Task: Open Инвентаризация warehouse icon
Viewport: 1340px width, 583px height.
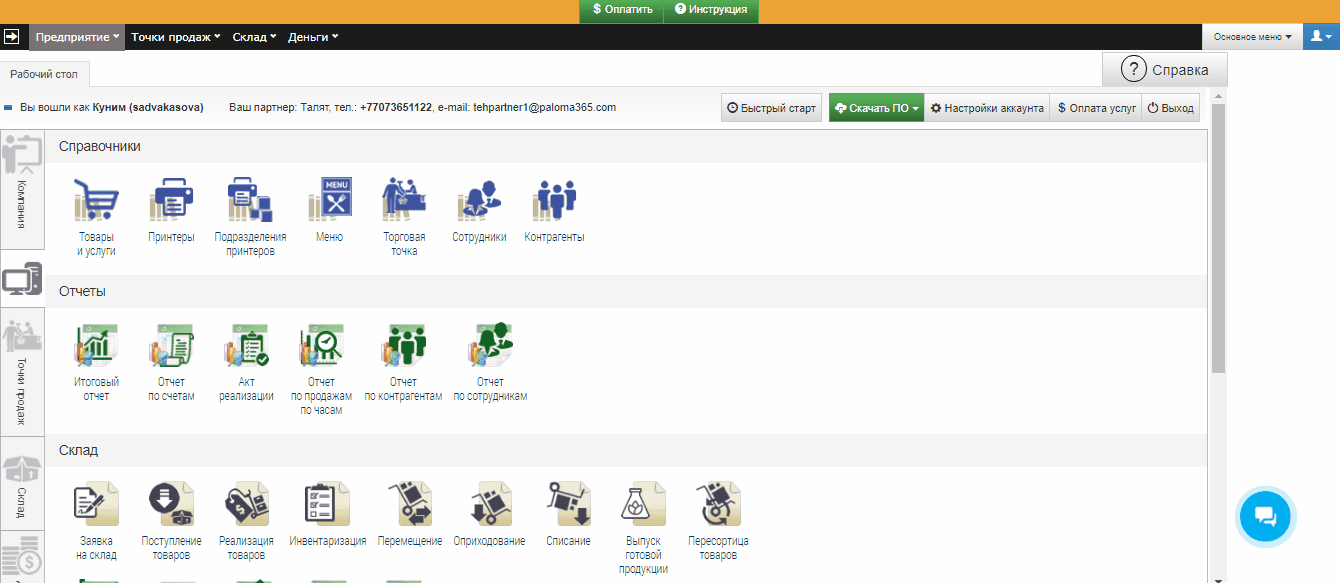Action: point(327,505)
